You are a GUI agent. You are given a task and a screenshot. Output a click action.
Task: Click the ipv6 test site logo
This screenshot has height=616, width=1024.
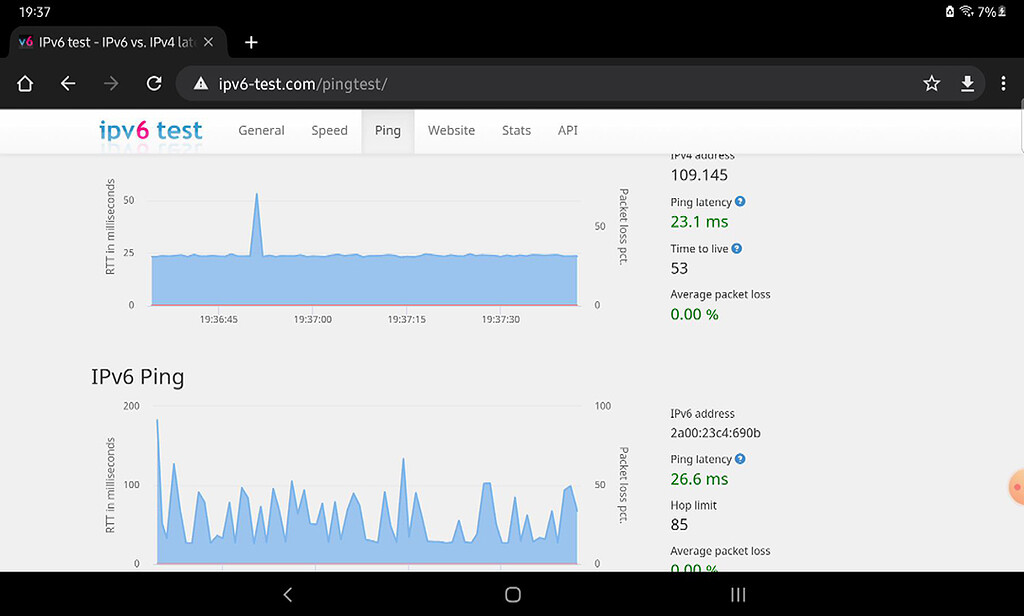[x=151, y=130]
